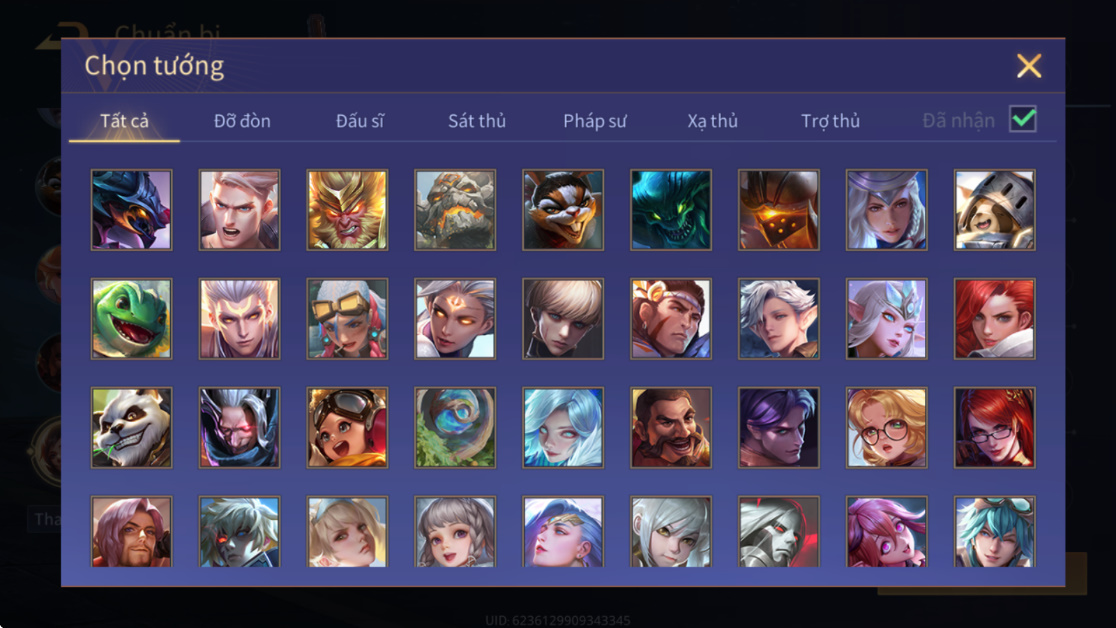Open the Trợ thủ tab
The width and height of the screenshot is (1116, 628).
coord(831,121)
